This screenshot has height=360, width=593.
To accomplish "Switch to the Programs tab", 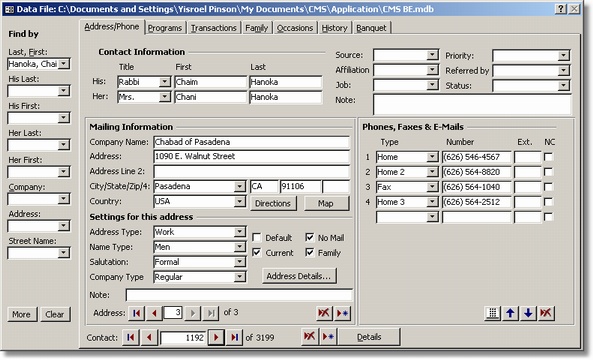I will click(165, 28).
